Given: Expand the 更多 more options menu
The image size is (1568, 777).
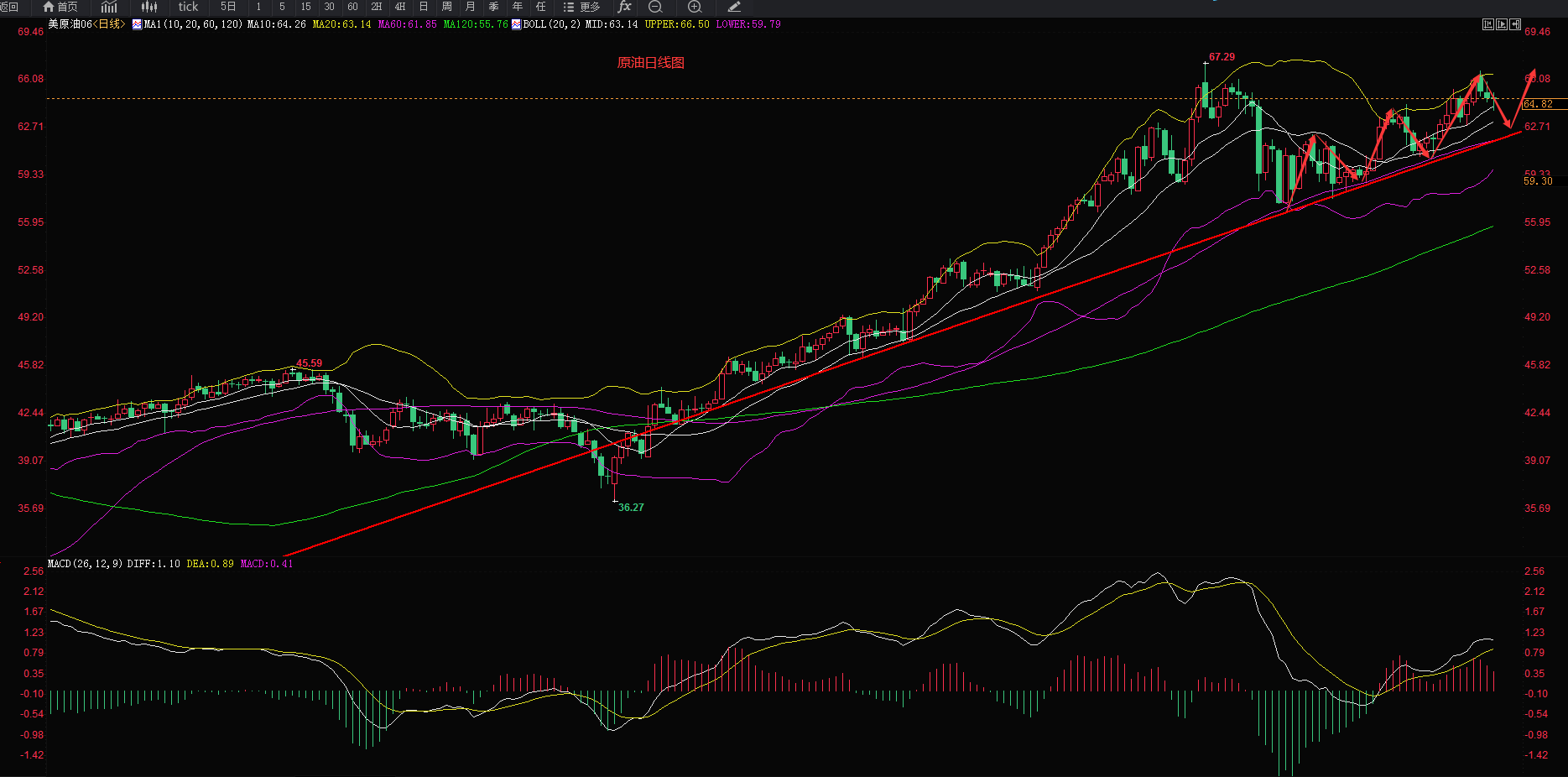Looking at the screenshot, I should point(582,7).
